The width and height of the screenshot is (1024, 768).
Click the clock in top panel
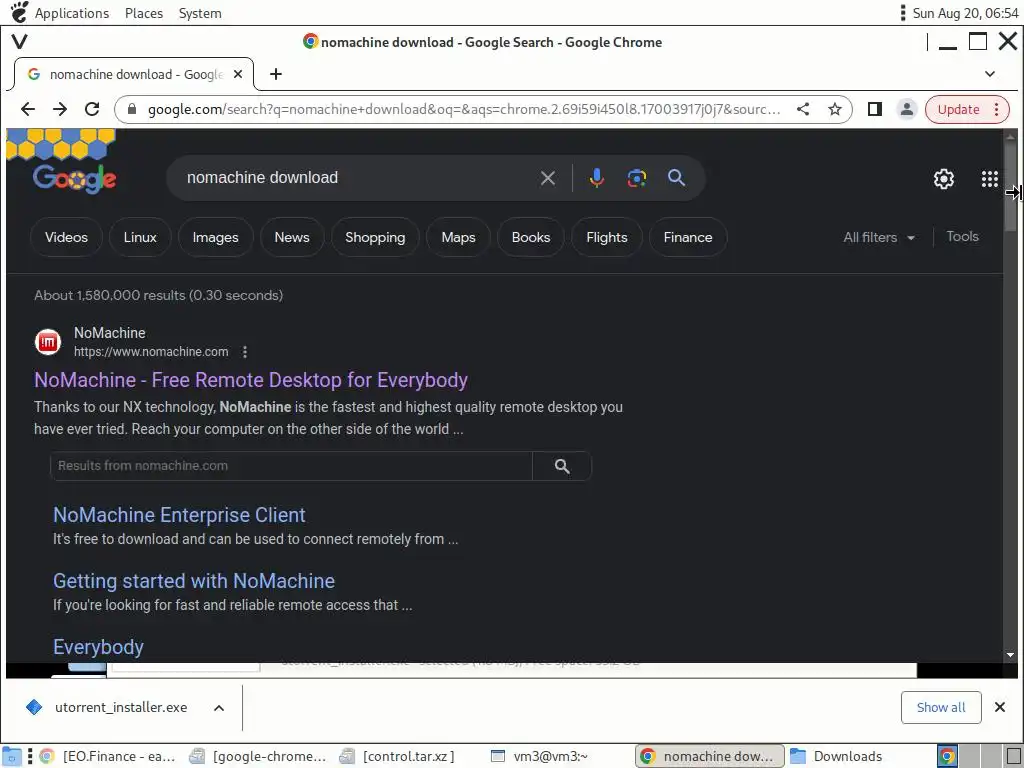[x=965, y=13]
